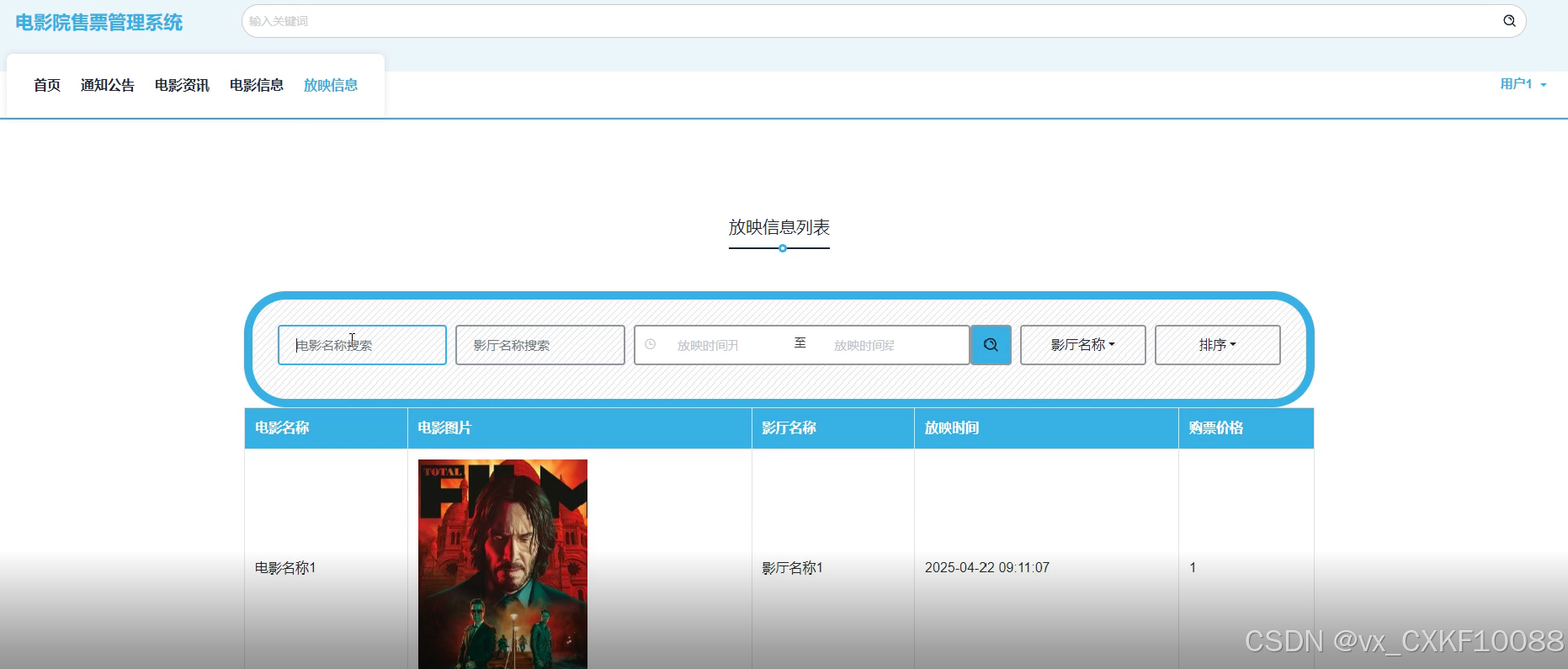Switch to the 电影信息 page
Screen dimensions: 1568x669
(x=257, y=85)
